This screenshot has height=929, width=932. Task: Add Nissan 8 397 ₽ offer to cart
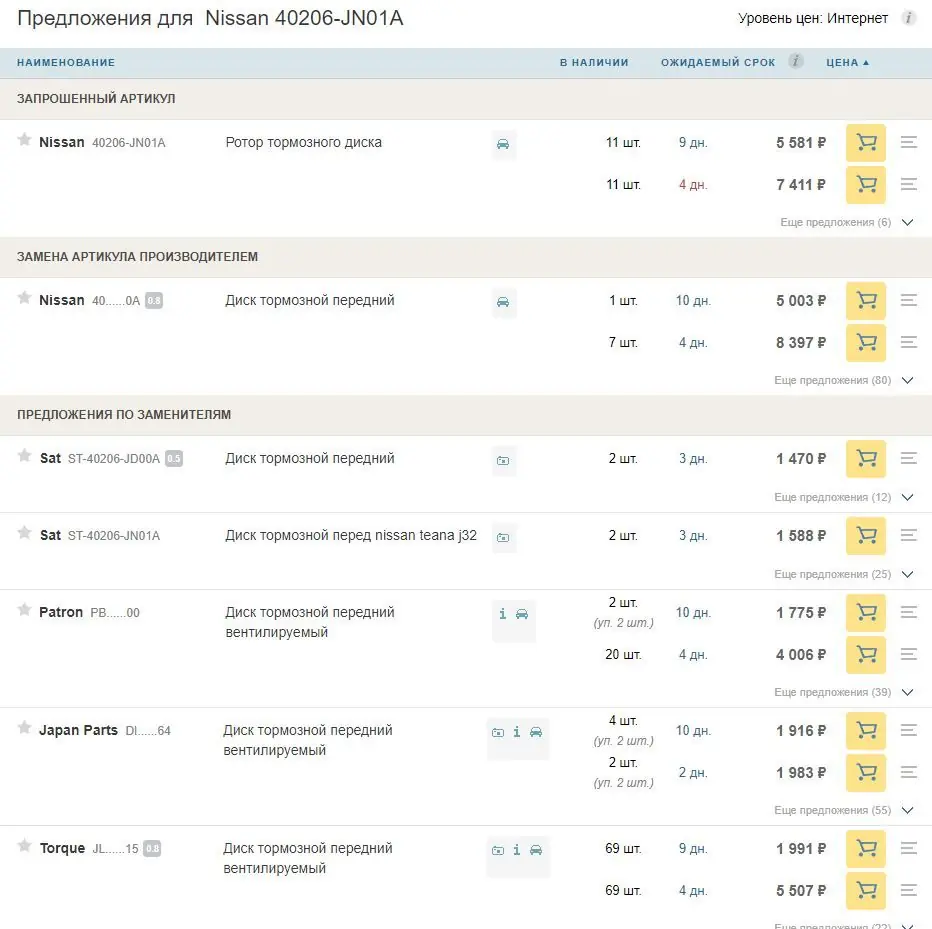[x=865, y=342]
